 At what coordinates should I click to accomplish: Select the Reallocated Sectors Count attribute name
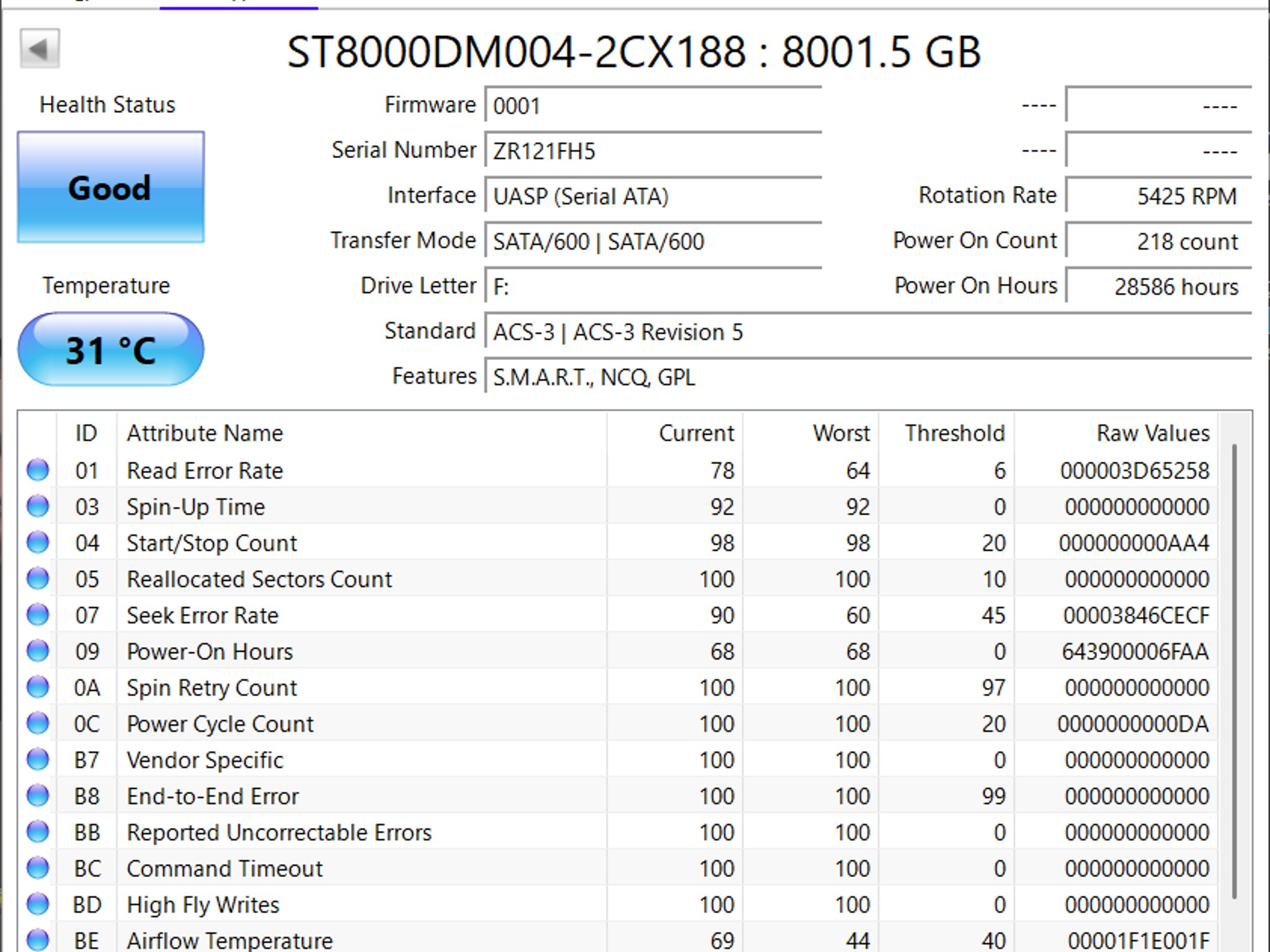(259, 579)
